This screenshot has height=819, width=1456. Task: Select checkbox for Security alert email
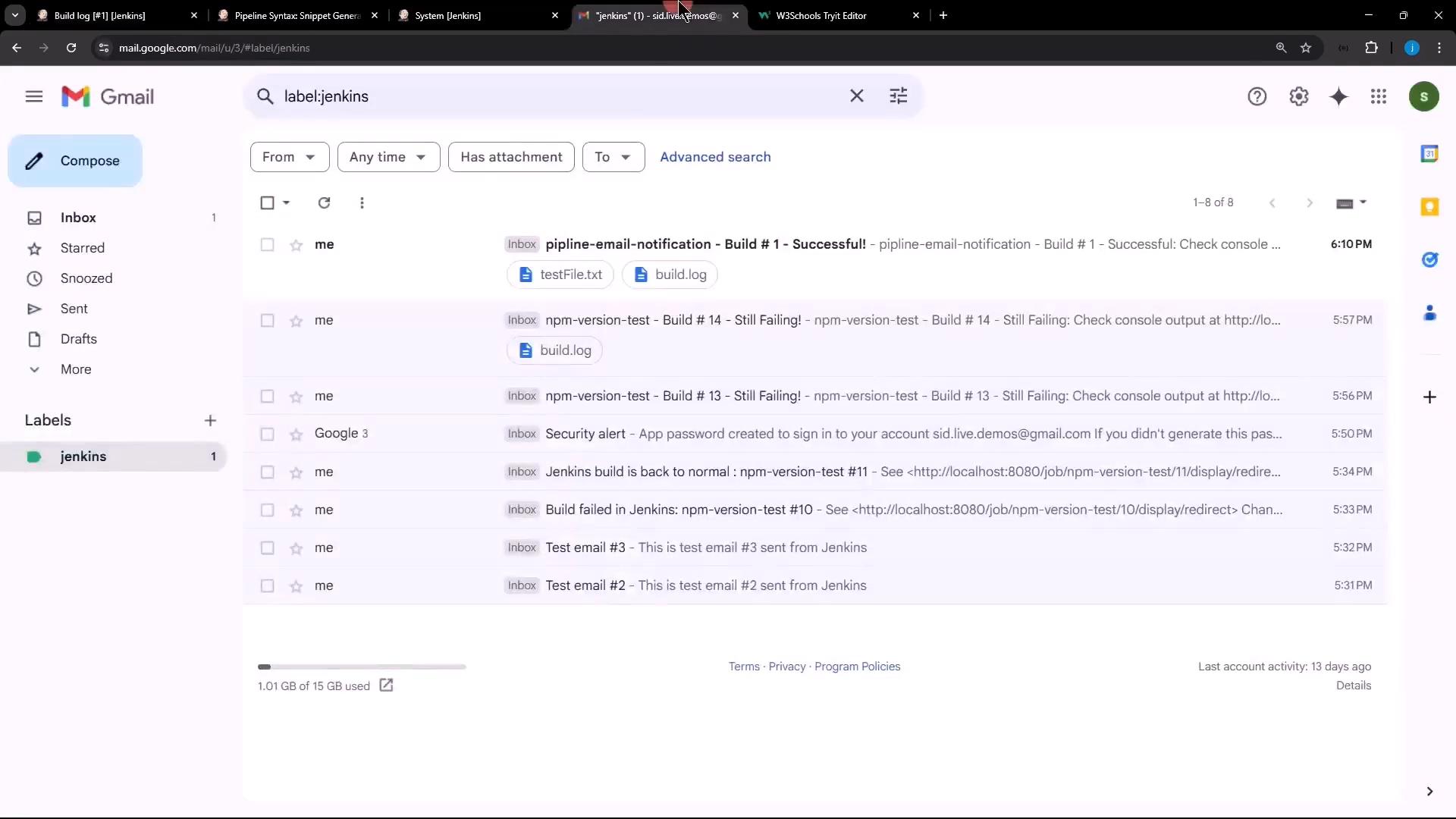(x=267, y=434)
